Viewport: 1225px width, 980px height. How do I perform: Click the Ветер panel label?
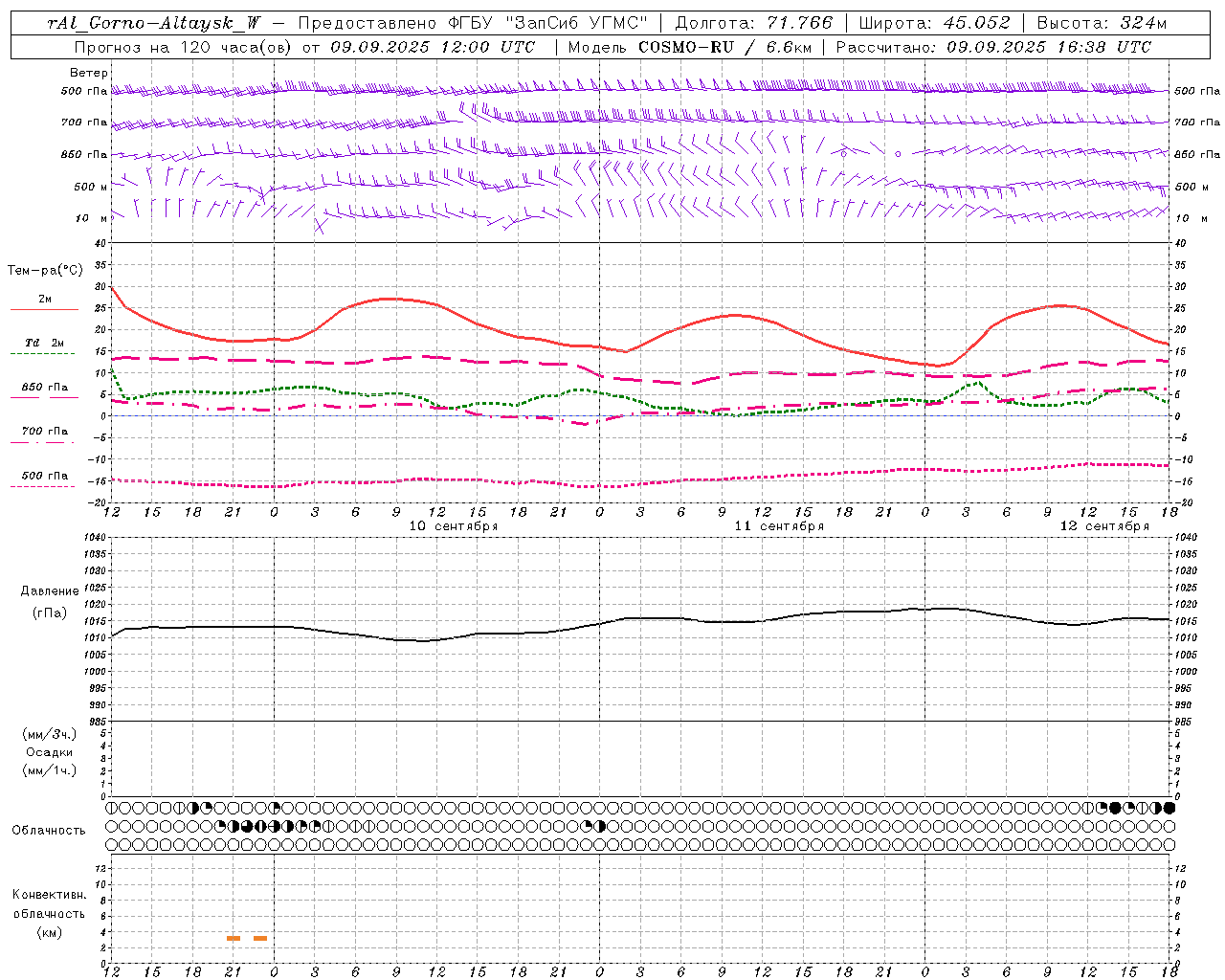tap(89, 73)
